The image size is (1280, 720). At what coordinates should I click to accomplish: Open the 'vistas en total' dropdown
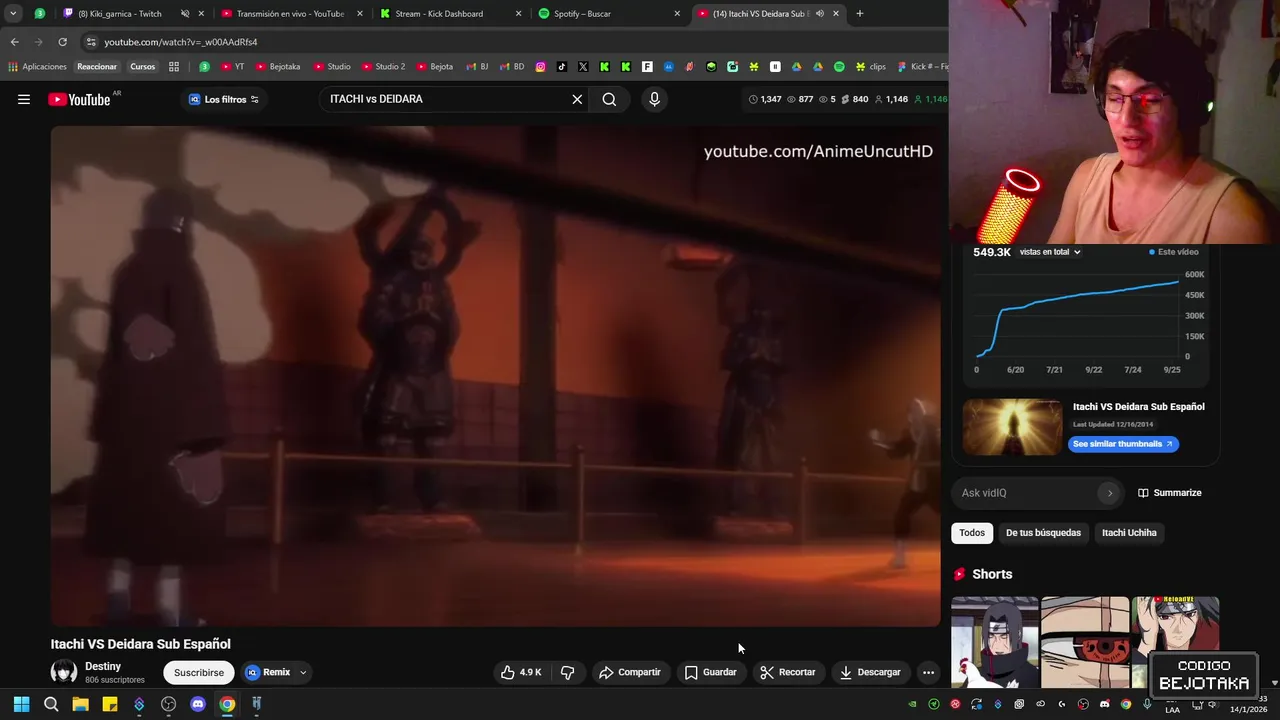pyautogui.click(x=1050, y=252)
